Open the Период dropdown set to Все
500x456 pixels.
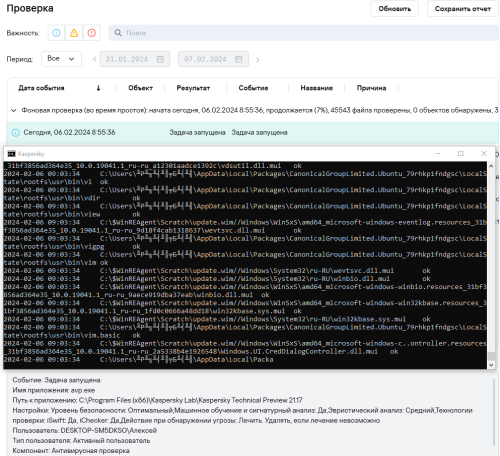[61, 59]
